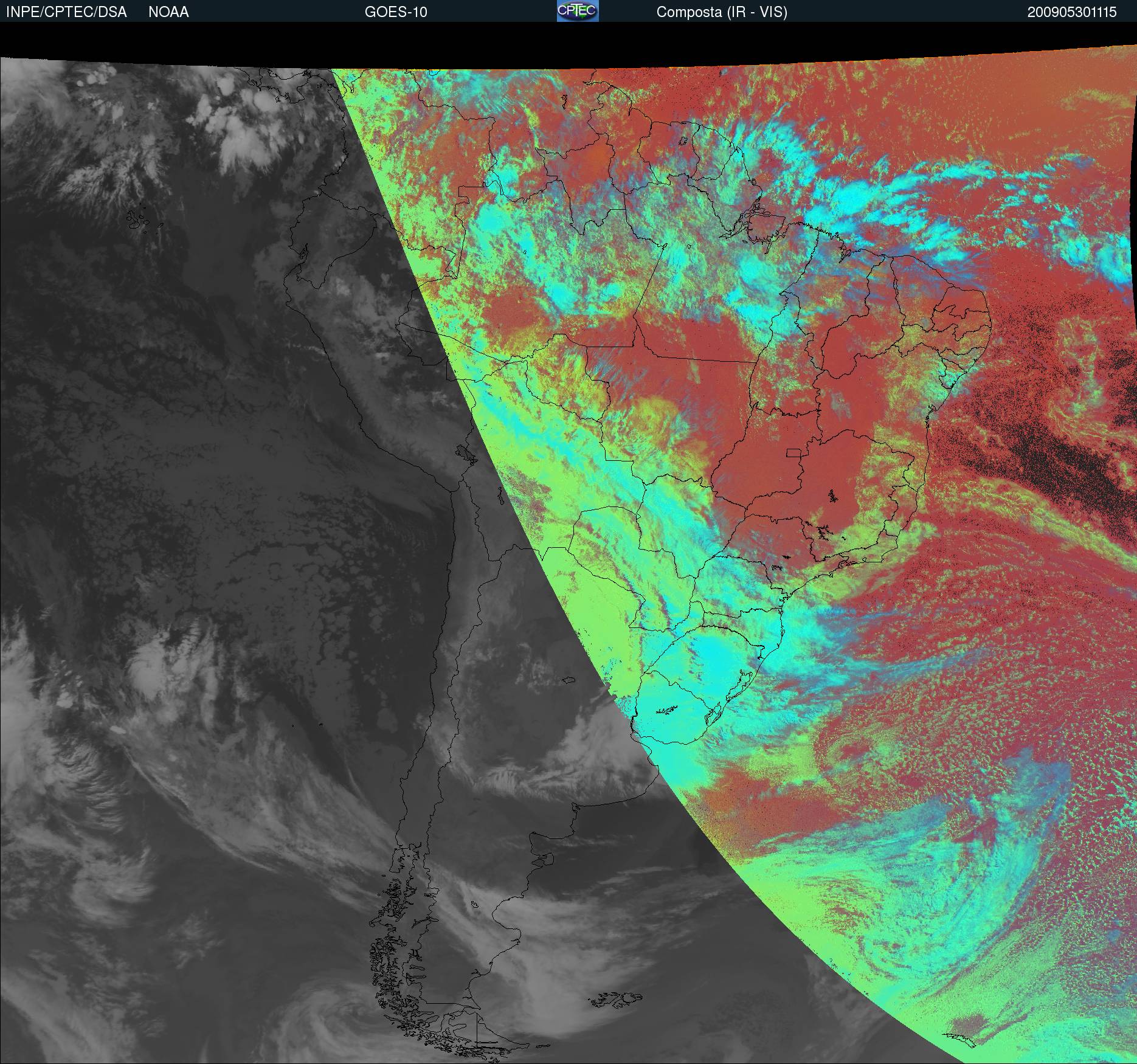Select the INPE/CPTEC/DSA header text
Viewport: 1137px width, 1064px height.
tap(66, 12)
